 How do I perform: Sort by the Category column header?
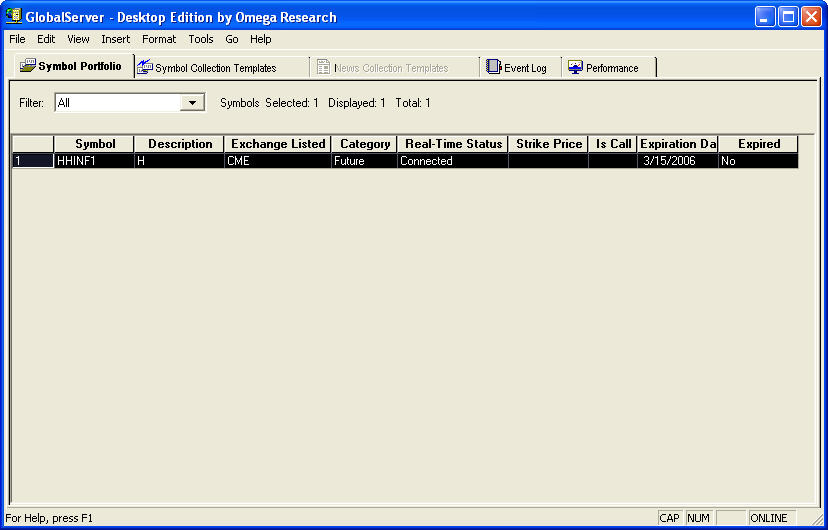point(364,144)
